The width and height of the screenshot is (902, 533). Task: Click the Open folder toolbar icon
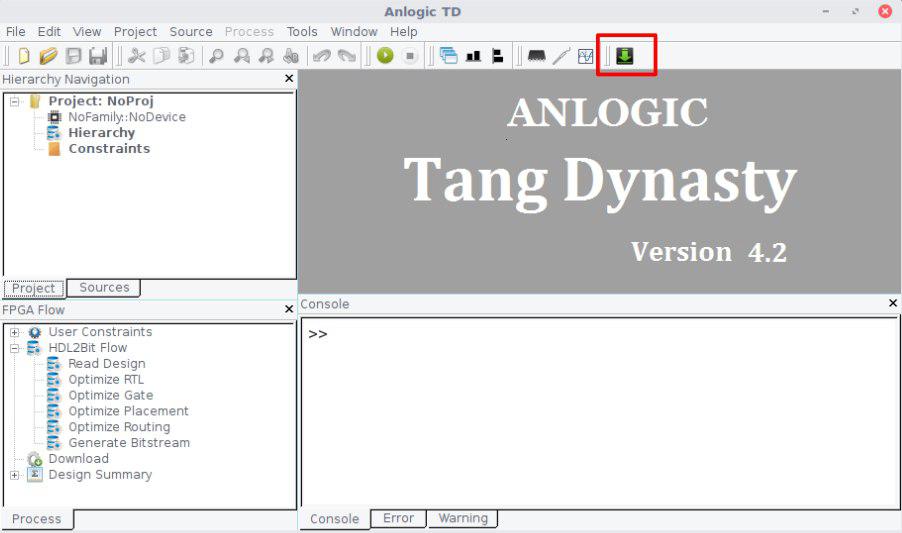click(48, 56)
